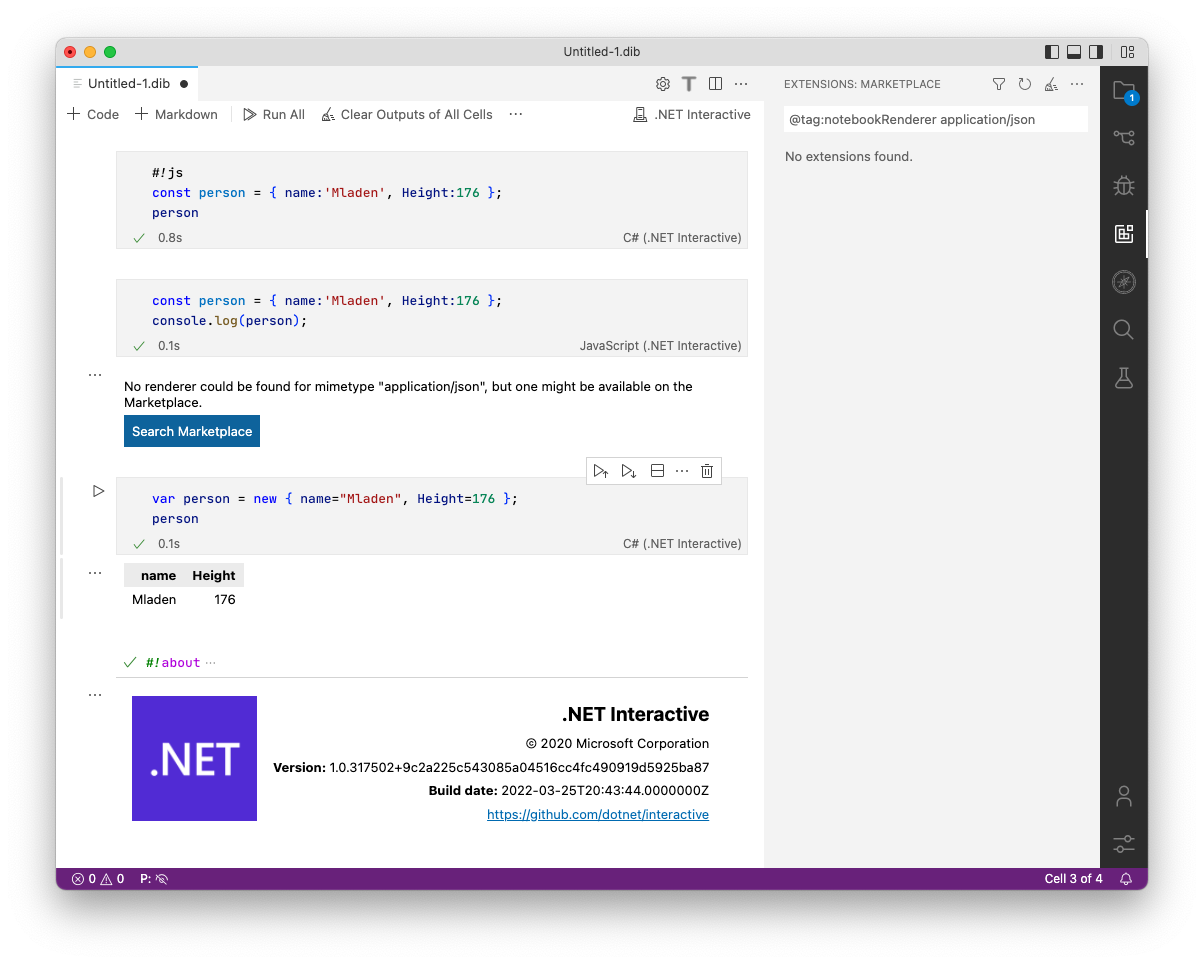
Task: Expand the ellipsis menu next to Clear Outputs
Action: pyautogui.click(x=515, y=114)
